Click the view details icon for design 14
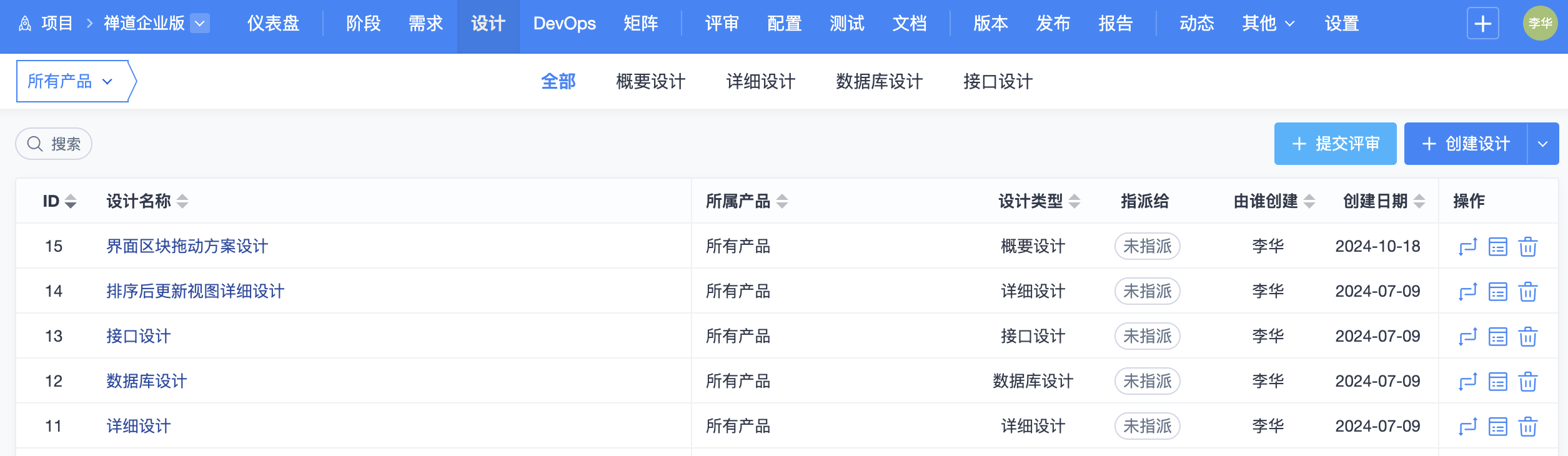 click(x=1497, y=292)
